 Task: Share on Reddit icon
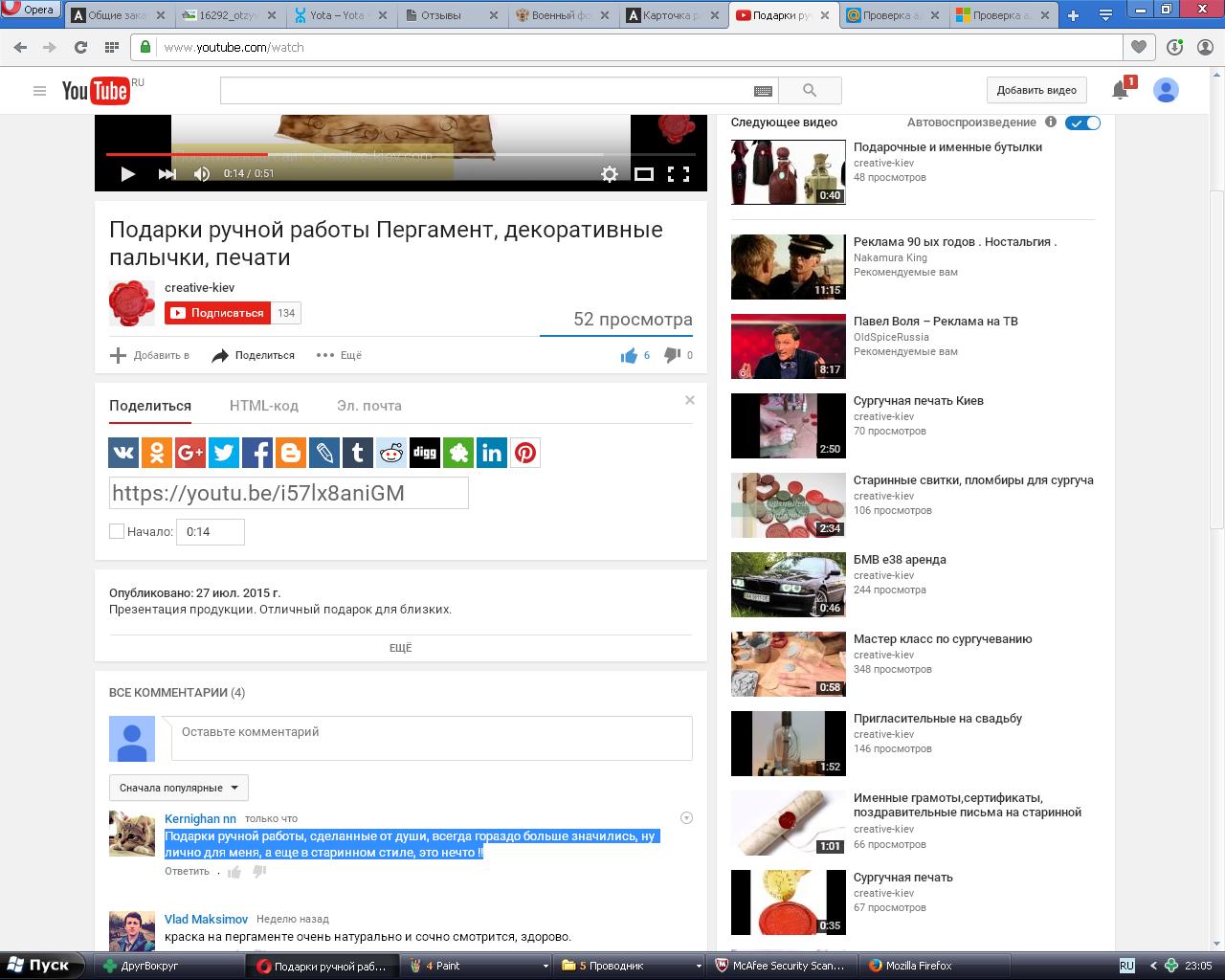[x=391, y=453]
